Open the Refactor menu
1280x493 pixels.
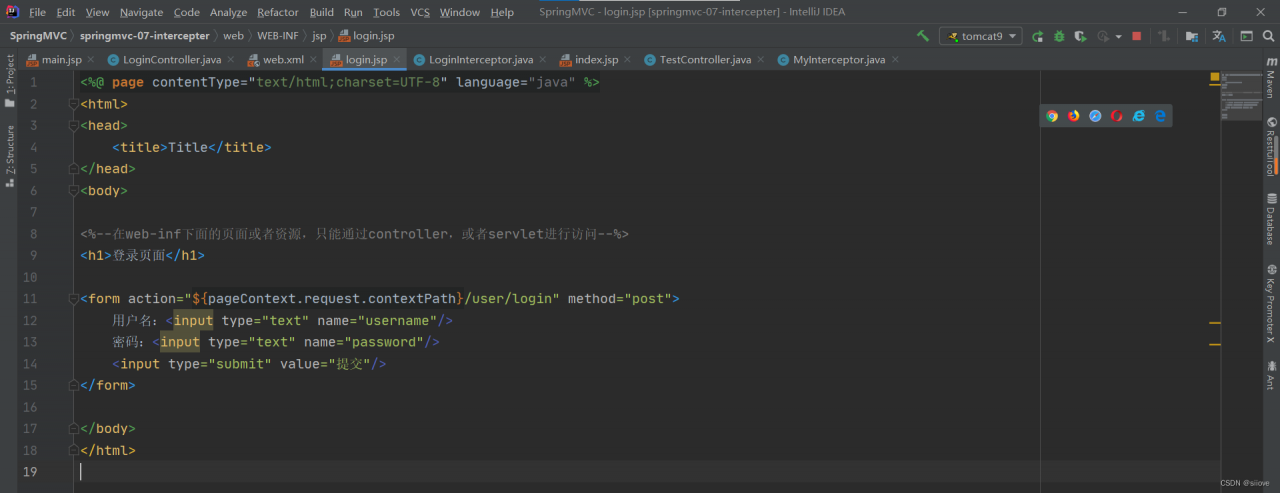pos(277,12)
